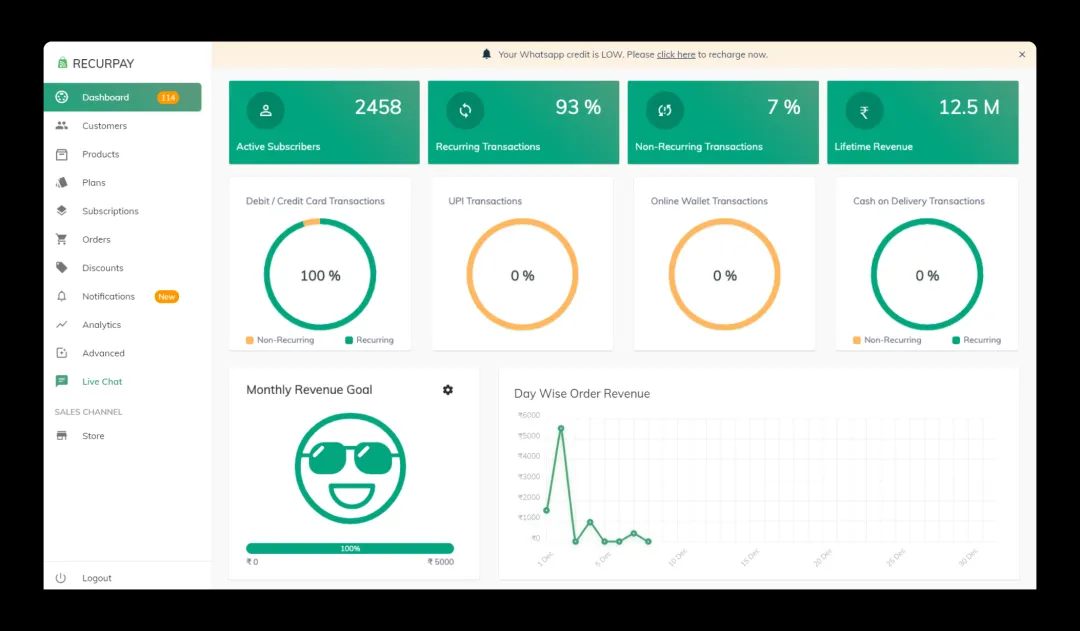Open the Discounts page

coord(103,267)
